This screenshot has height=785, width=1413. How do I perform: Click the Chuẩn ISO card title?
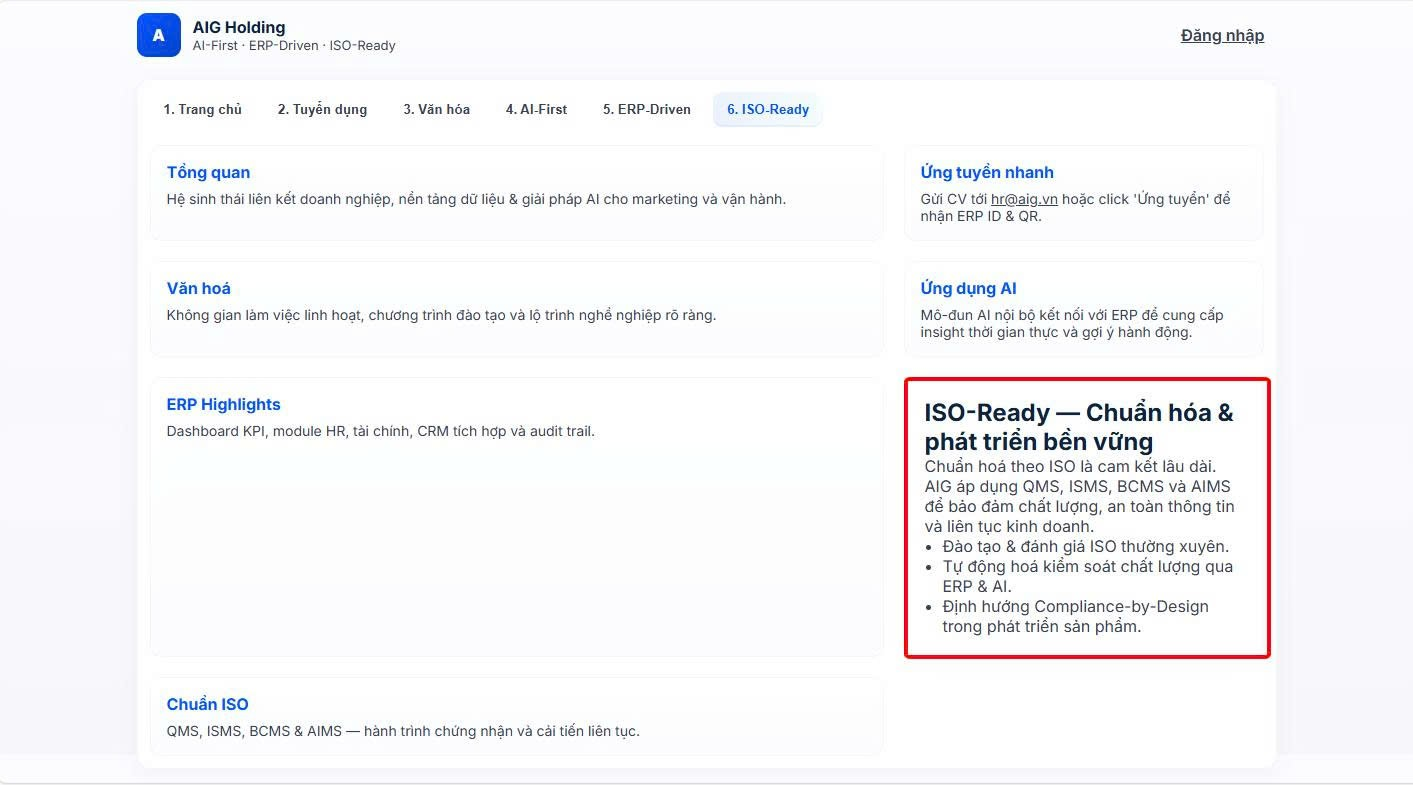point(207,704)
